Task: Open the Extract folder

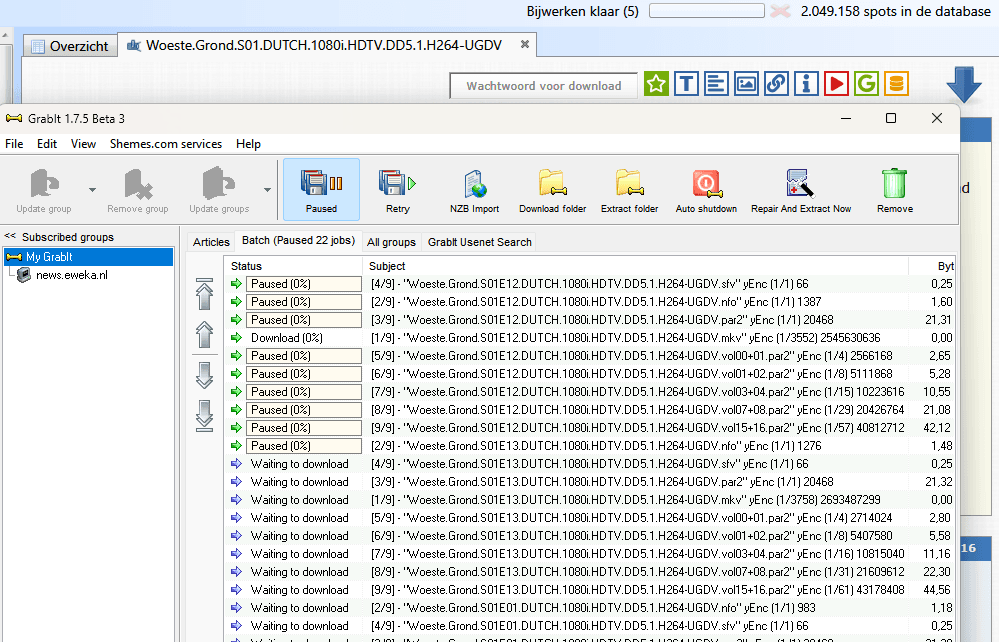Action: (629, 186)
